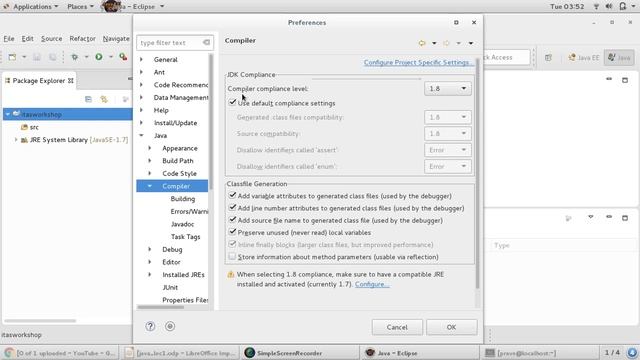This screenshot has width=640, height=360.
Task: Clear the filter text with the eraser icon
Action: tap(206, 42)
